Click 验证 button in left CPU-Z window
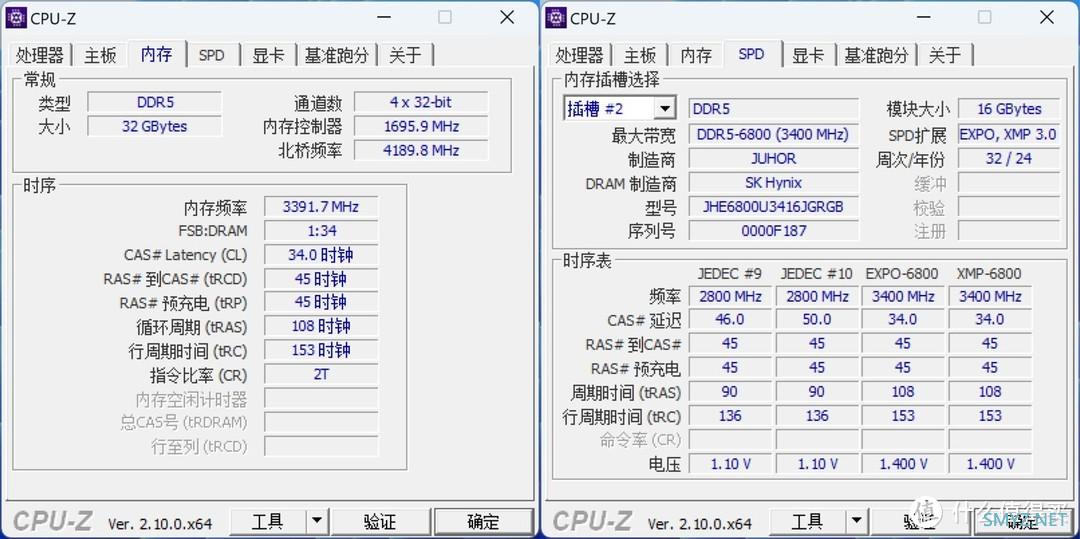The height and width of the screenshot is (539, 1080). [380, 522]
